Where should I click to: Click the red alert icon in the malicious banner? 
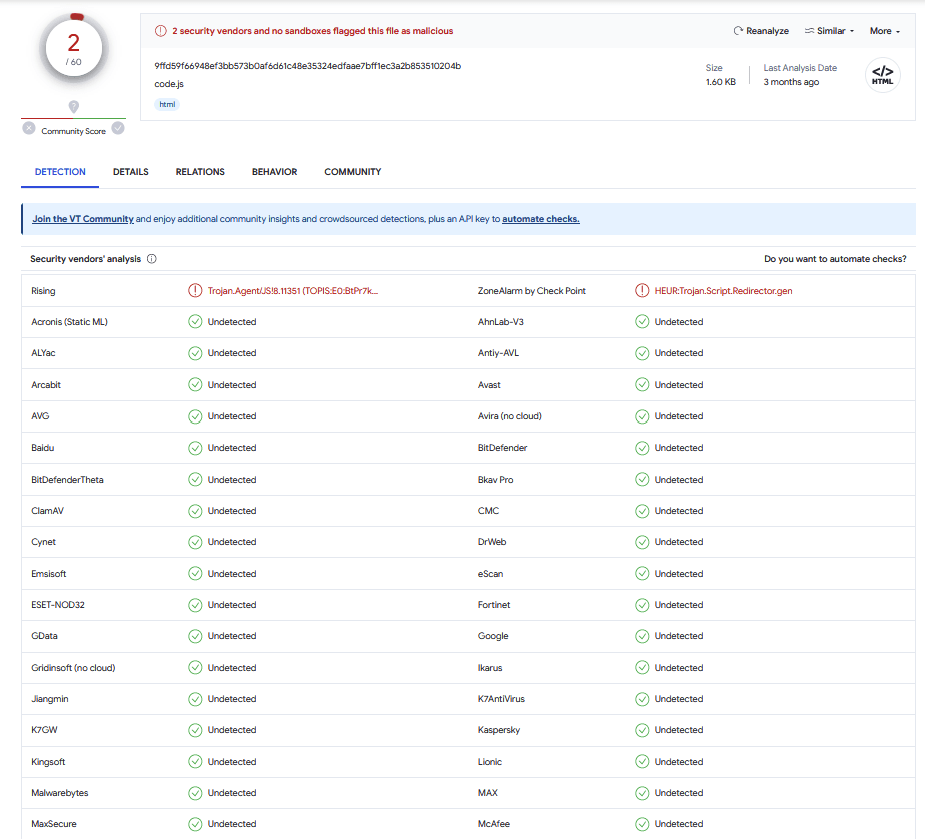tap(160, 31)
